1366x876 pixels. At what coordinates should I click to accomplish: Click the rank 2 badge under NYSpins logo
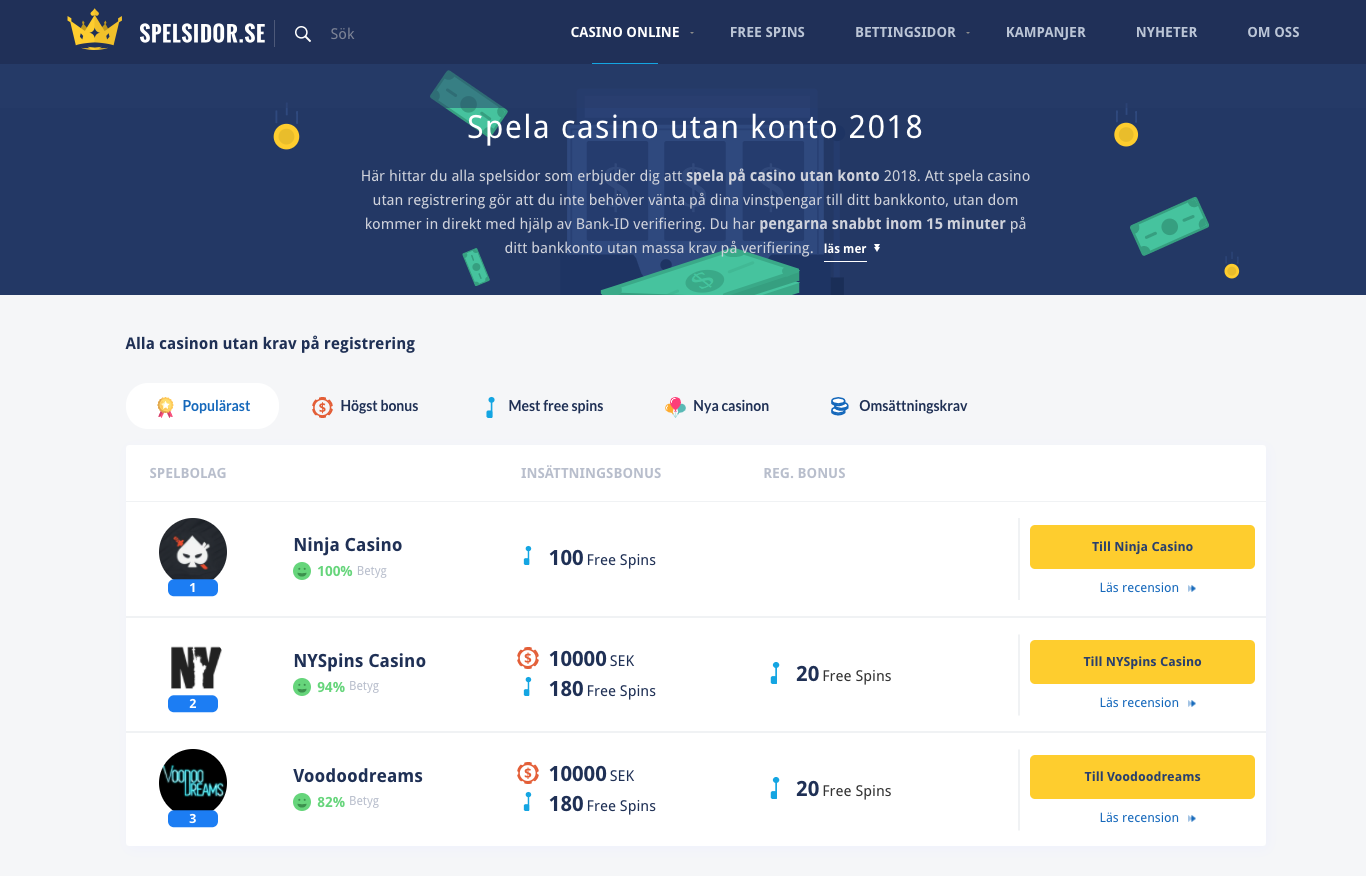click(x=193, y=703)
